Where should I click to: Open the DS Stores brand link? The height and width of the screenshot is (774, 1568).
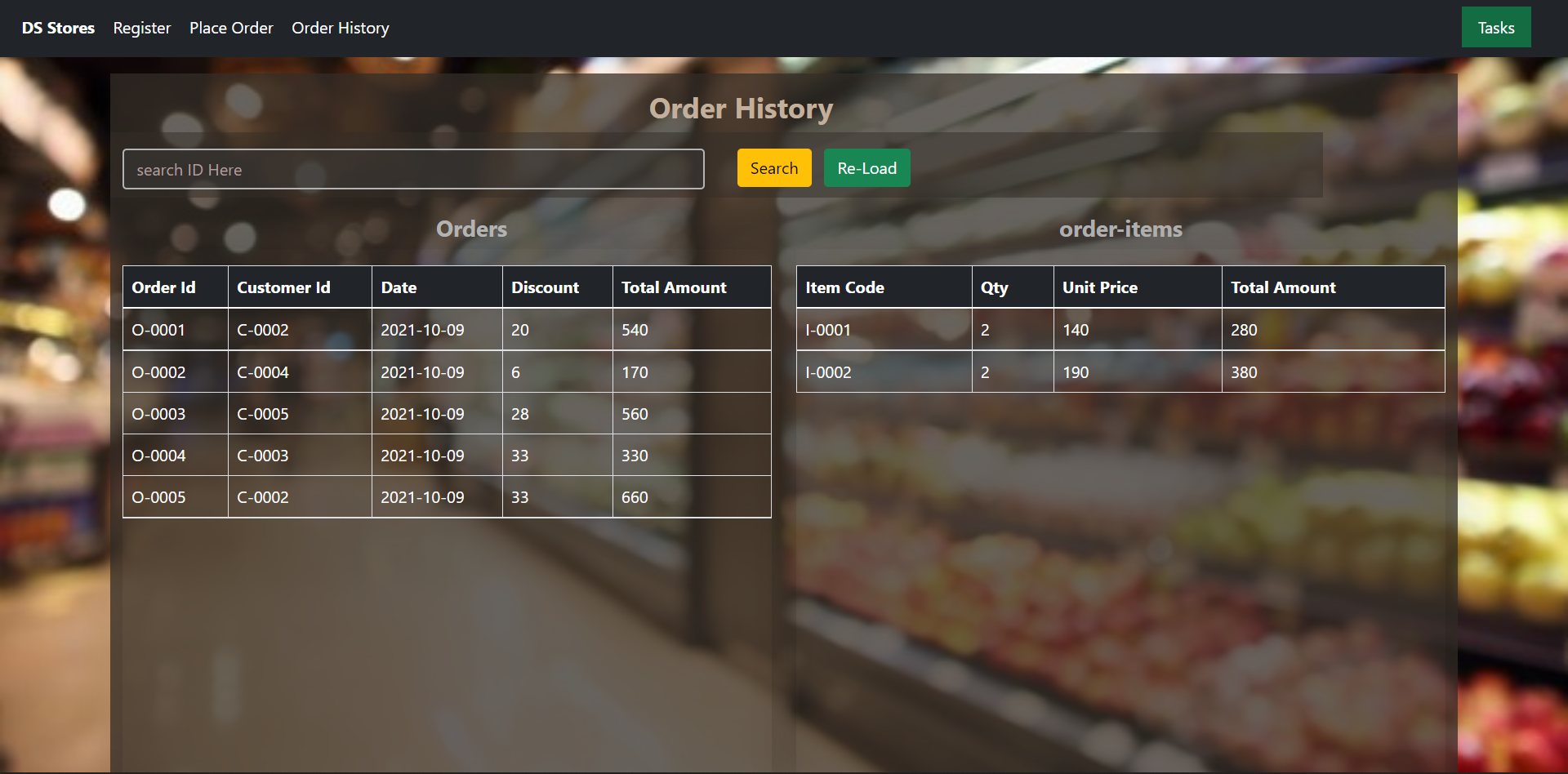click(58, 28)
